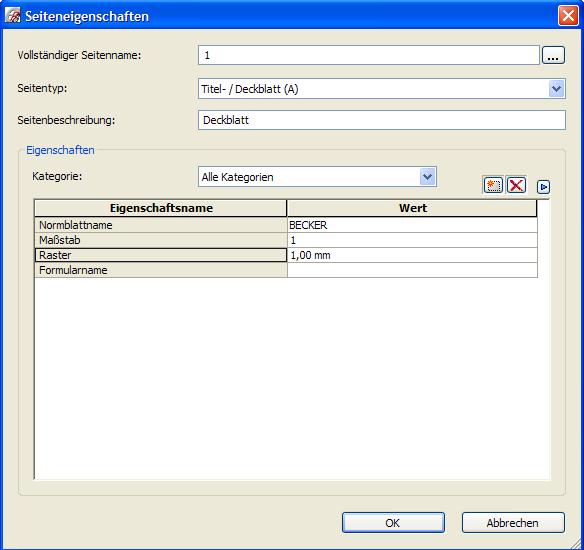Open the Kategorie dropdown arrow
Viewport: 584px width, 550px height.
point(428,177)
